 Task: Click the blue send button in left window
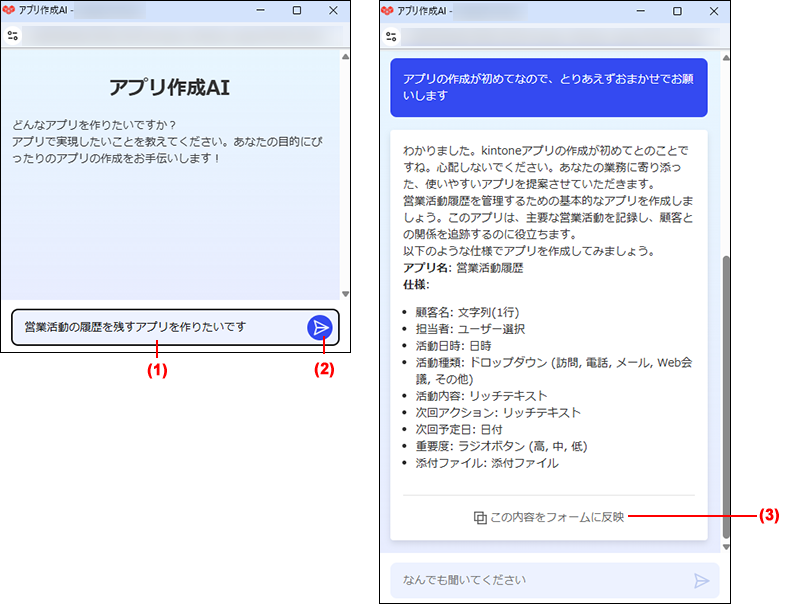(x=319, y=327)
